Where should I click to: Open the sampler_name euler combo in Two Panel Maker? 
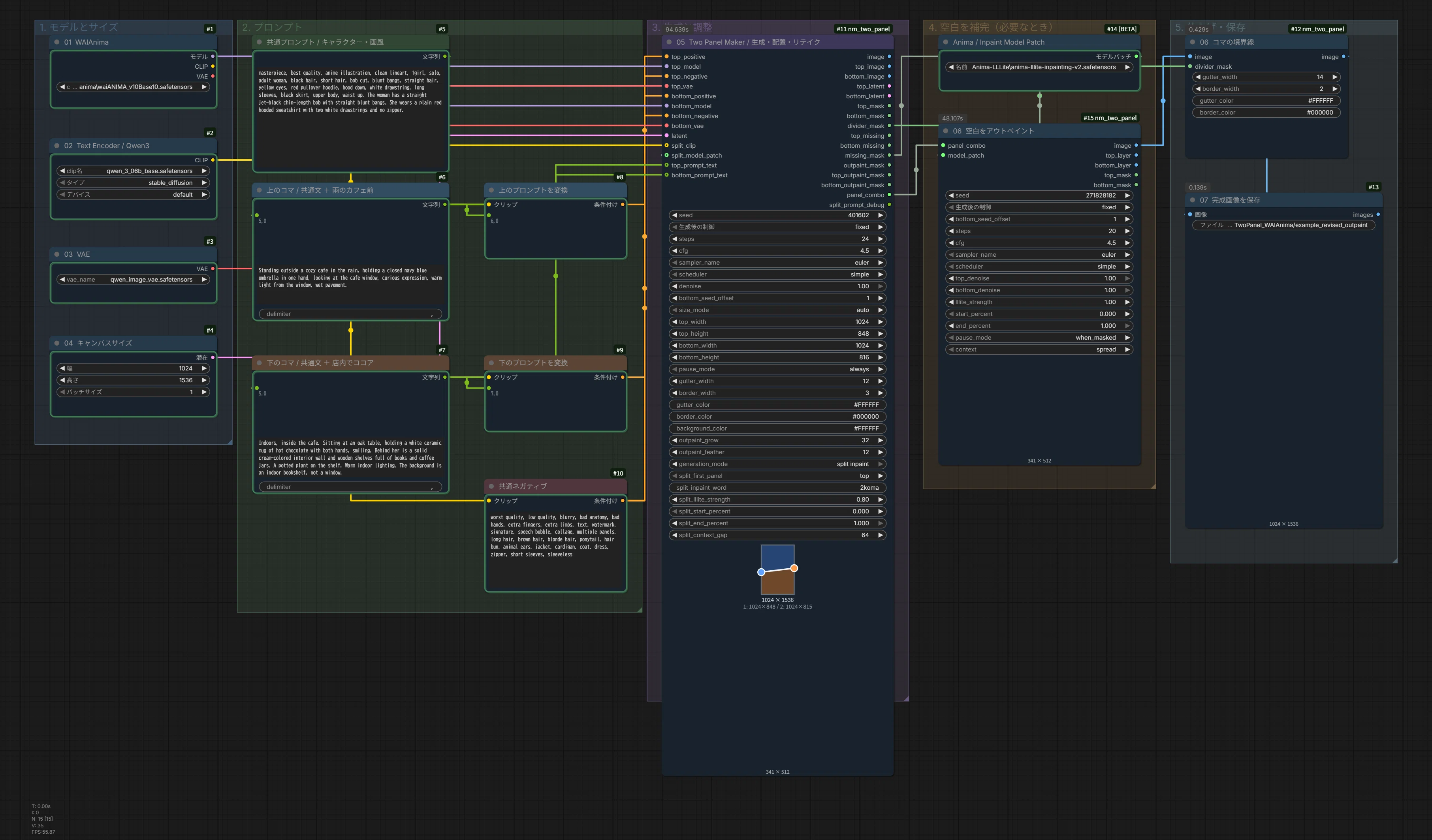tap(777, 262)
